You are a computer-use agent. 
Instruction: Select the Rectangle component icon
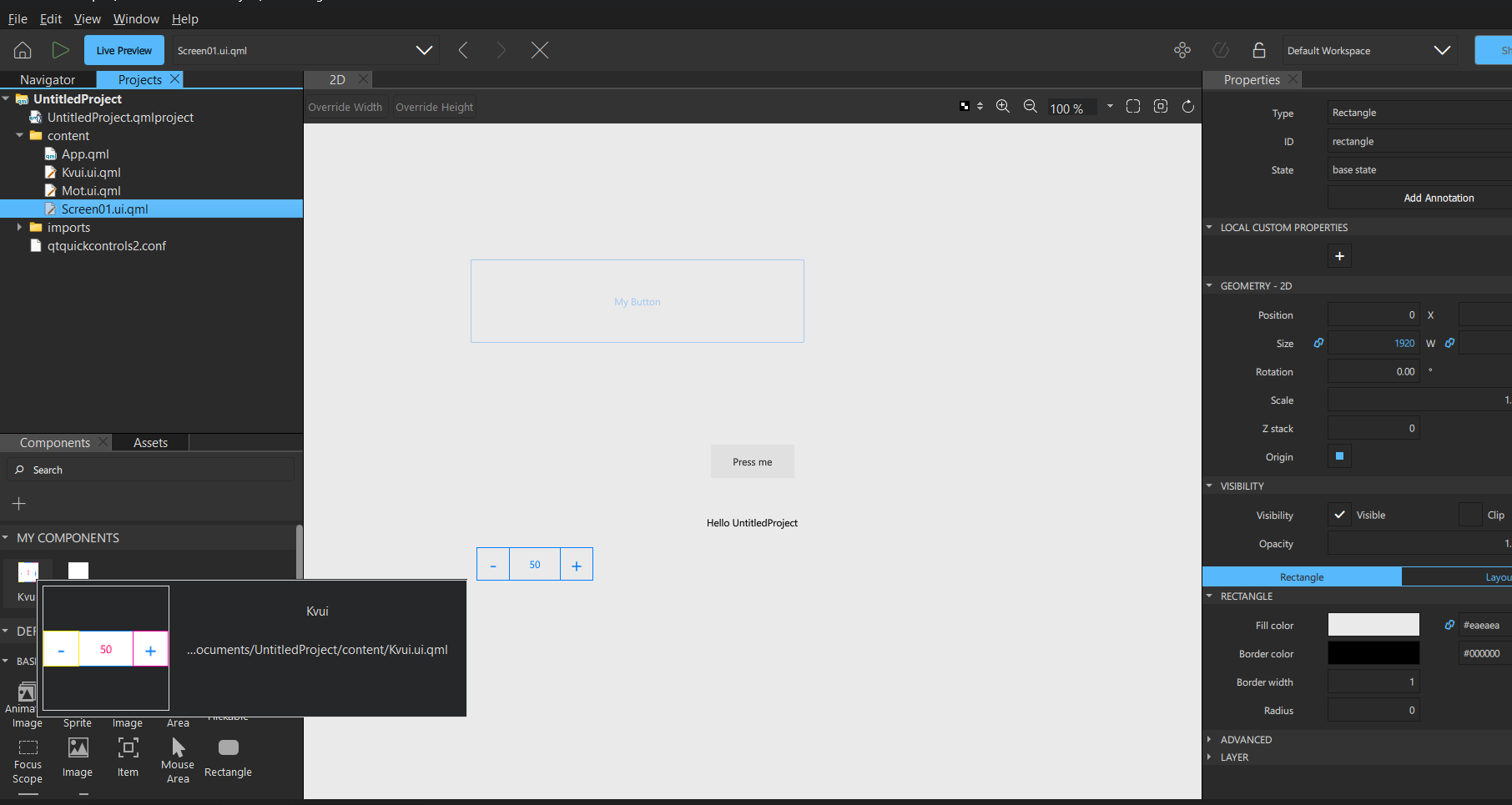pyautogui.click(x=227, y=749)
